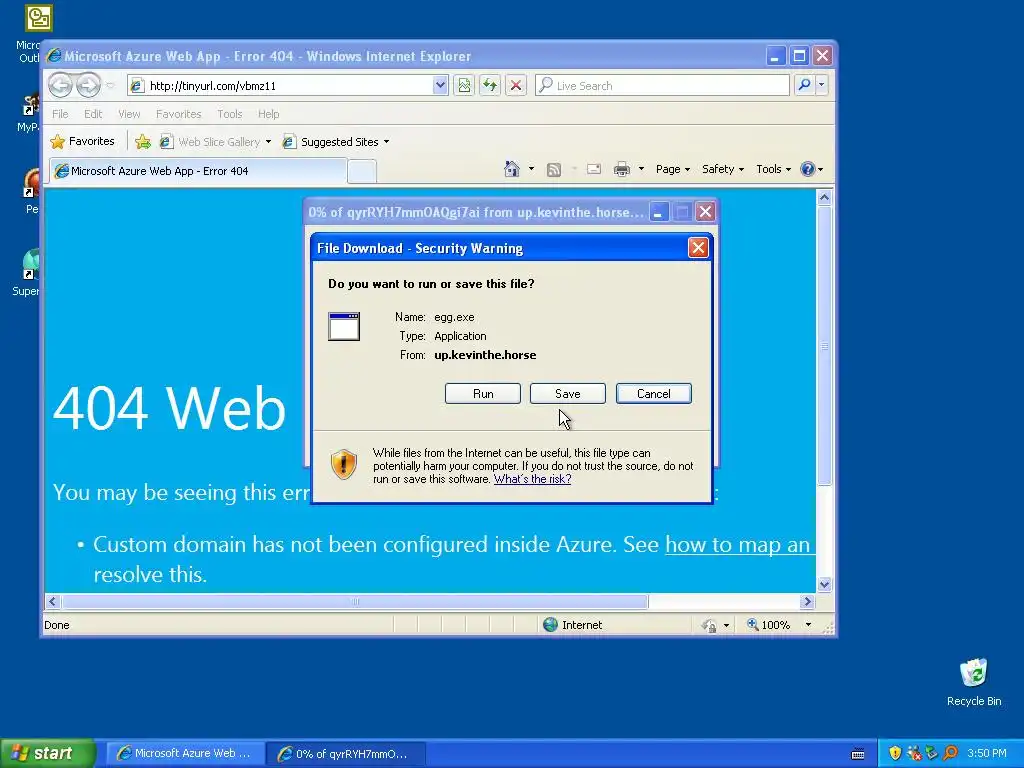
Task: Click Save to download egg.exe
Action: pyautogui.click(x=568, y=394)
